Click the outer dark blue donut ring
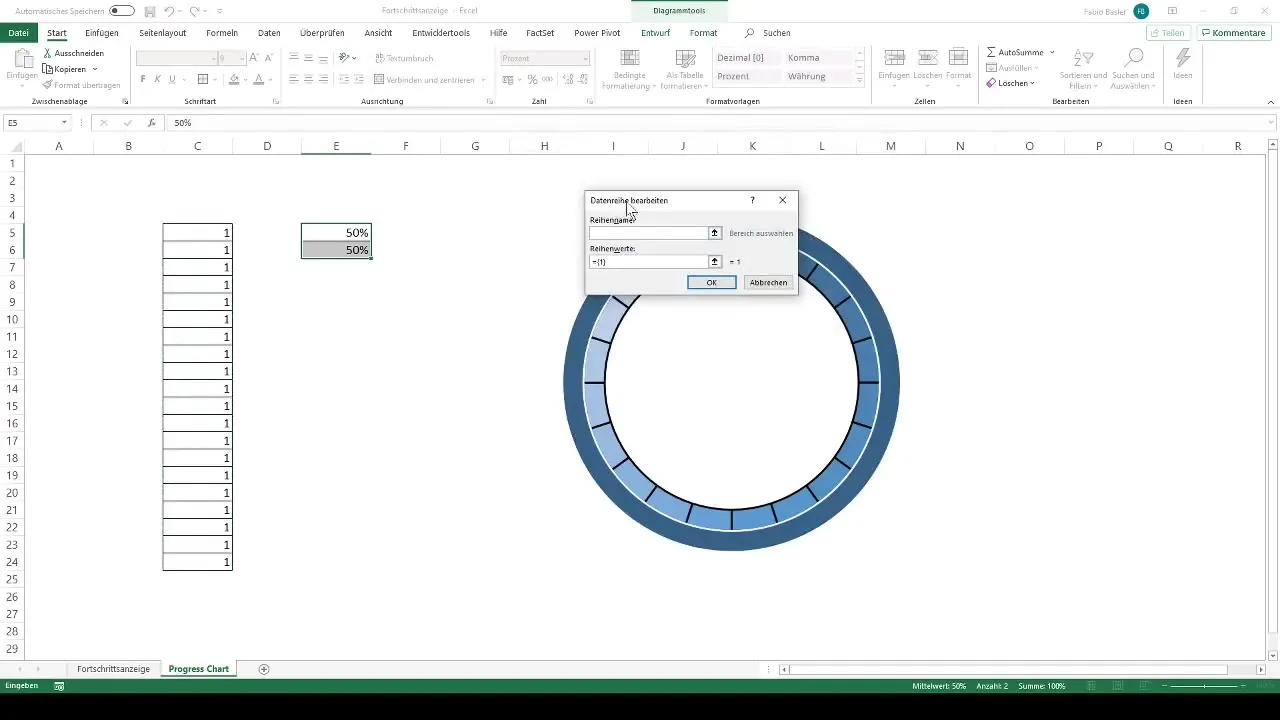 point(574,384)
